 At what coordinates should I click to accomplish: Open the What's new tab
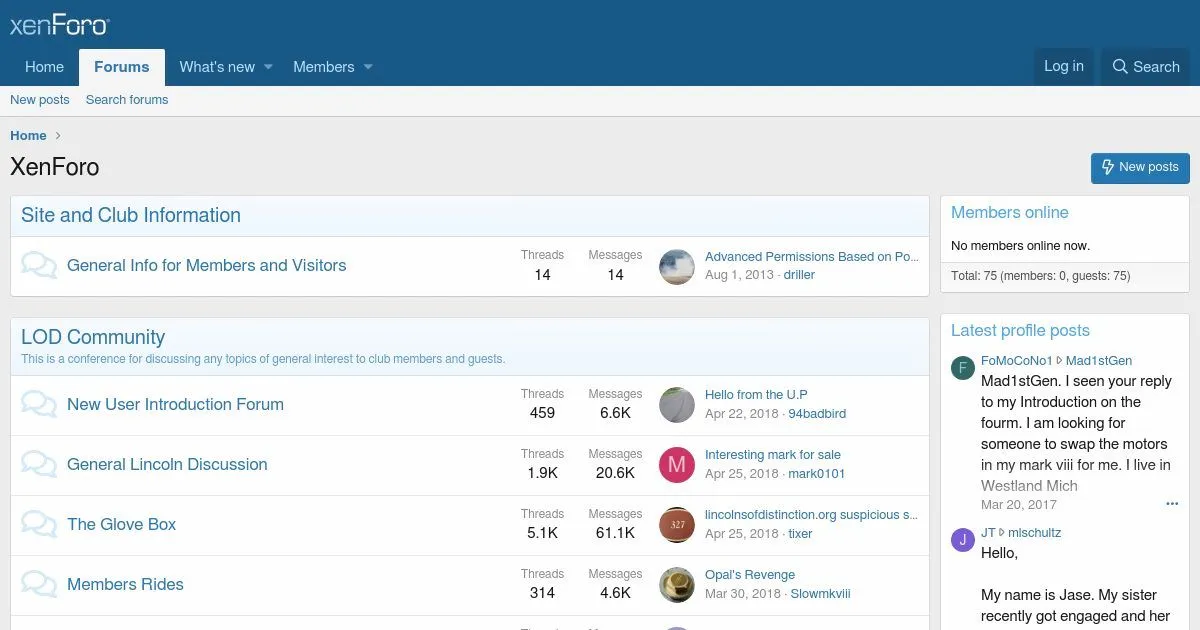coord(217,67)
